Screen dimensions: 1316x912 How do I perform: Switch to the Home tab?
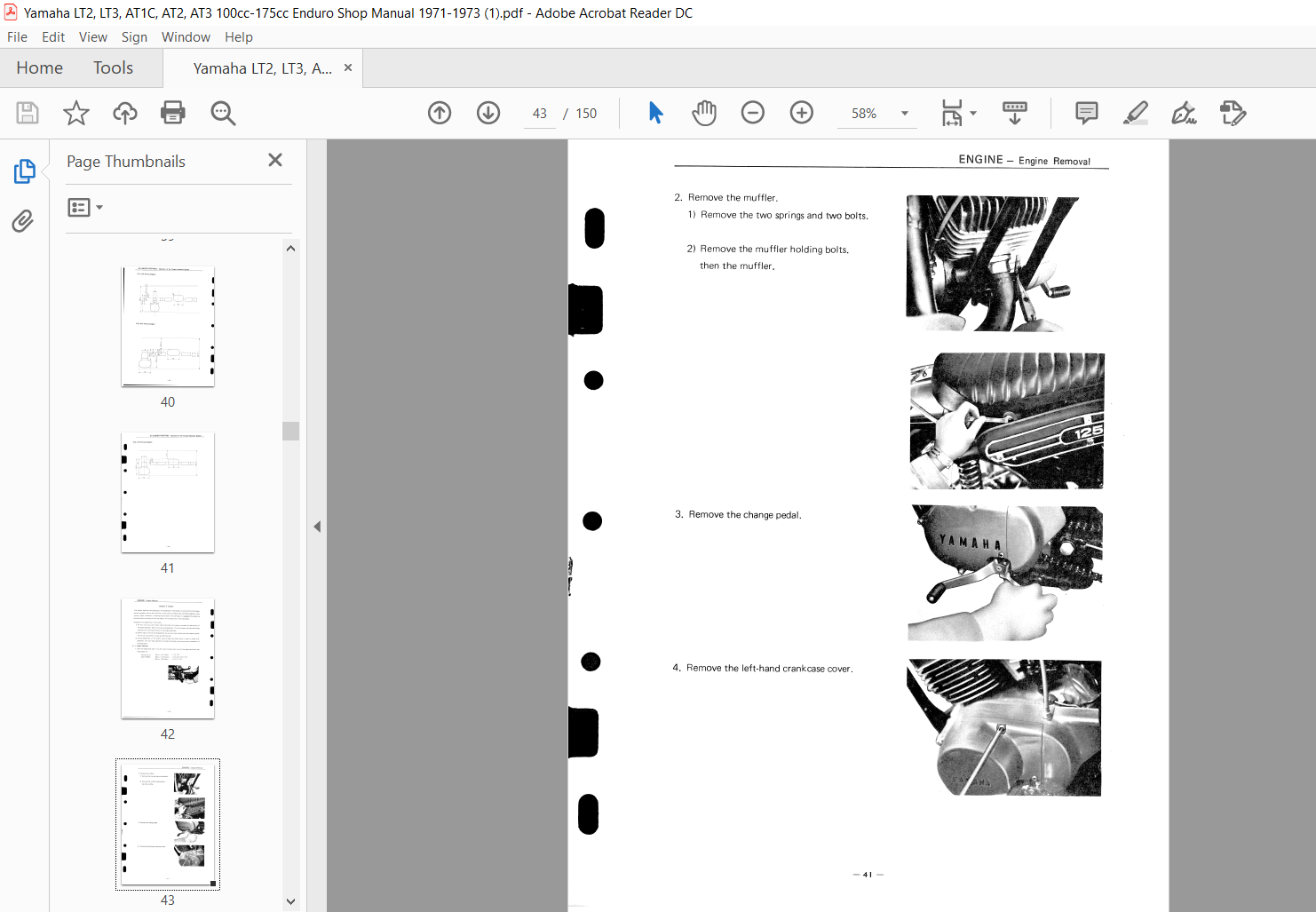pos(40,68)
